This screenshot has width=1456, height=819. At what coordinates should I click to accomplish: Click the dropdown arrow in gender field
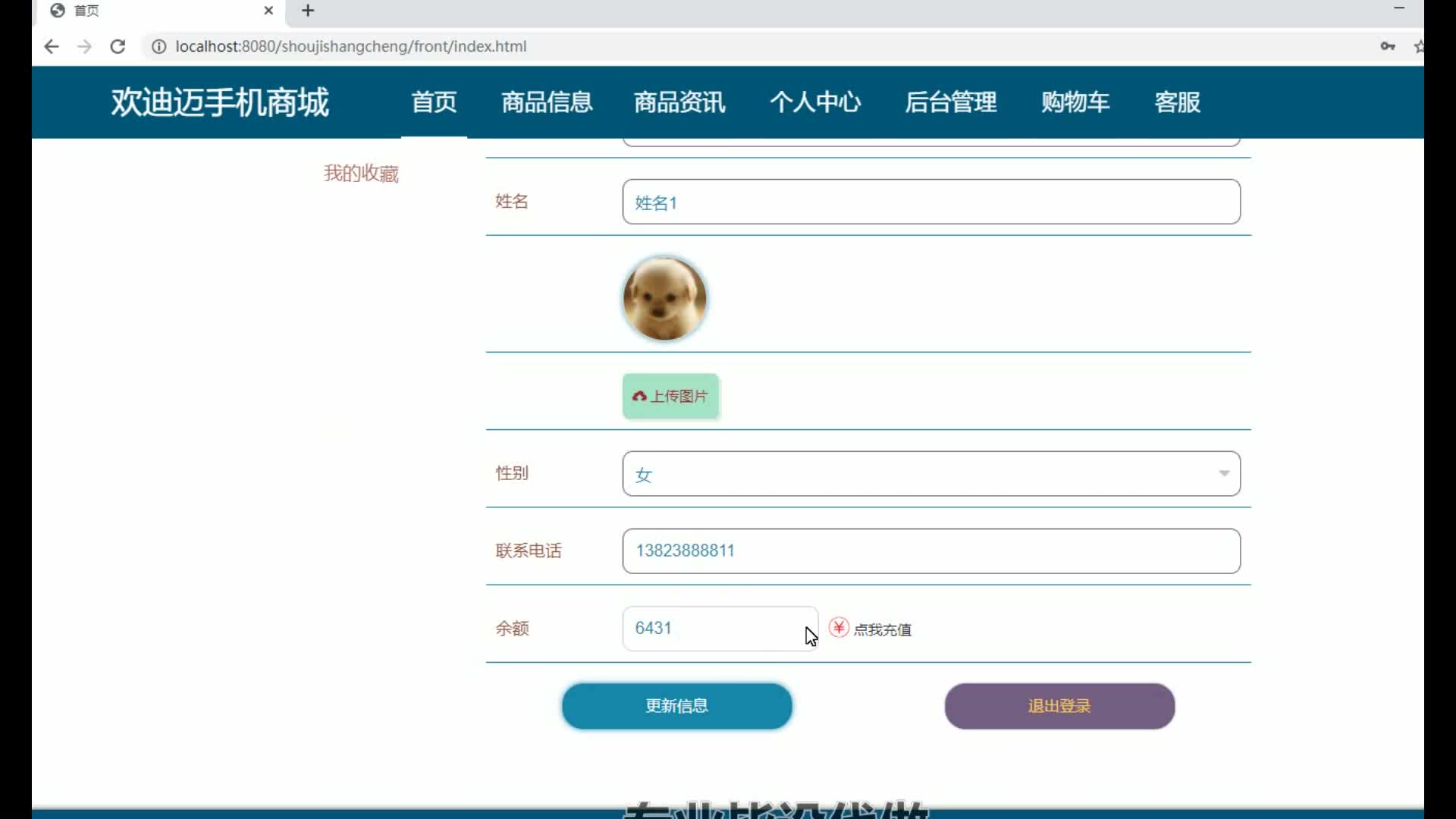[x=1223, y=473]
